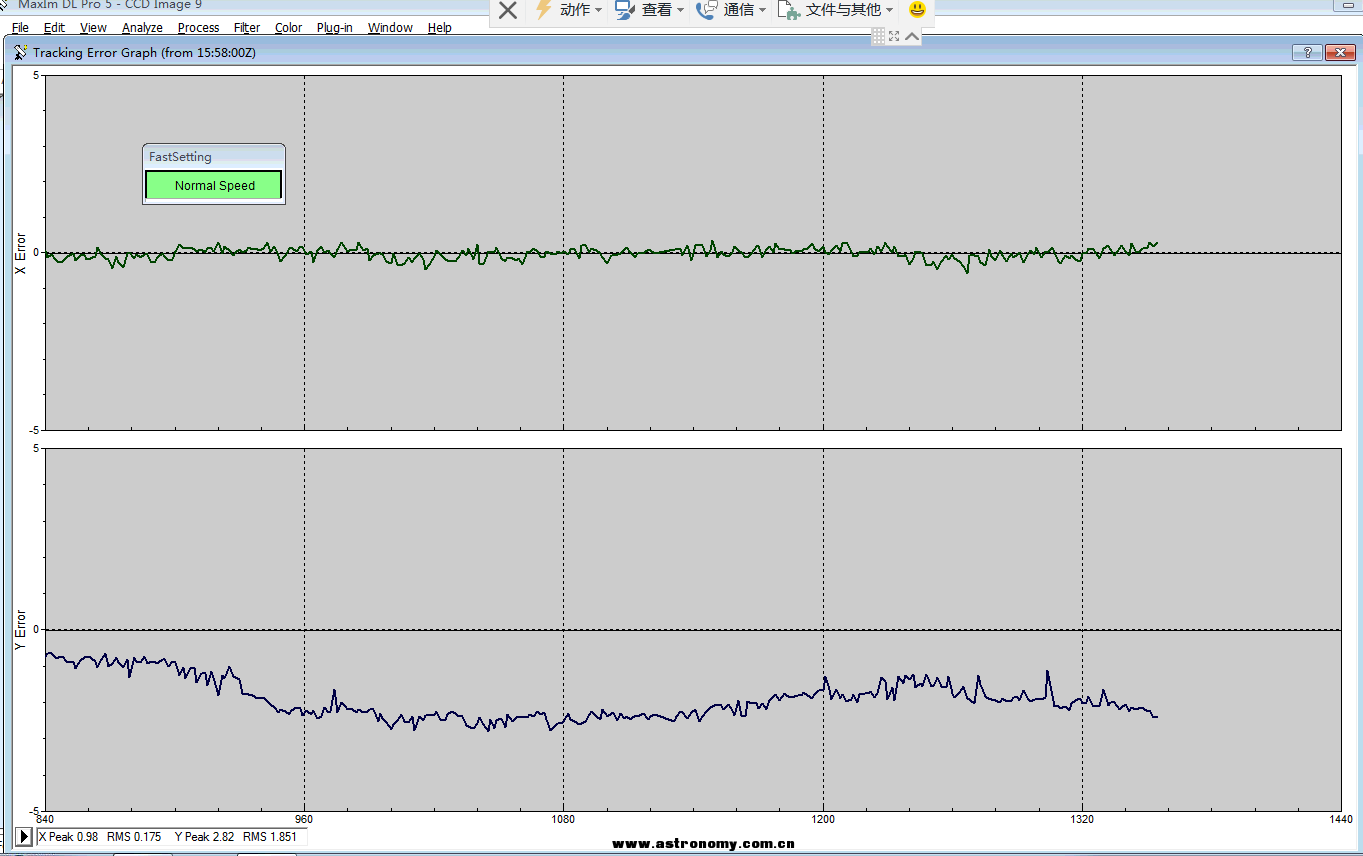Click the 1080 time axis label
The height and width of the screenshot is (856, 1363).
click(x=563, y=819)
